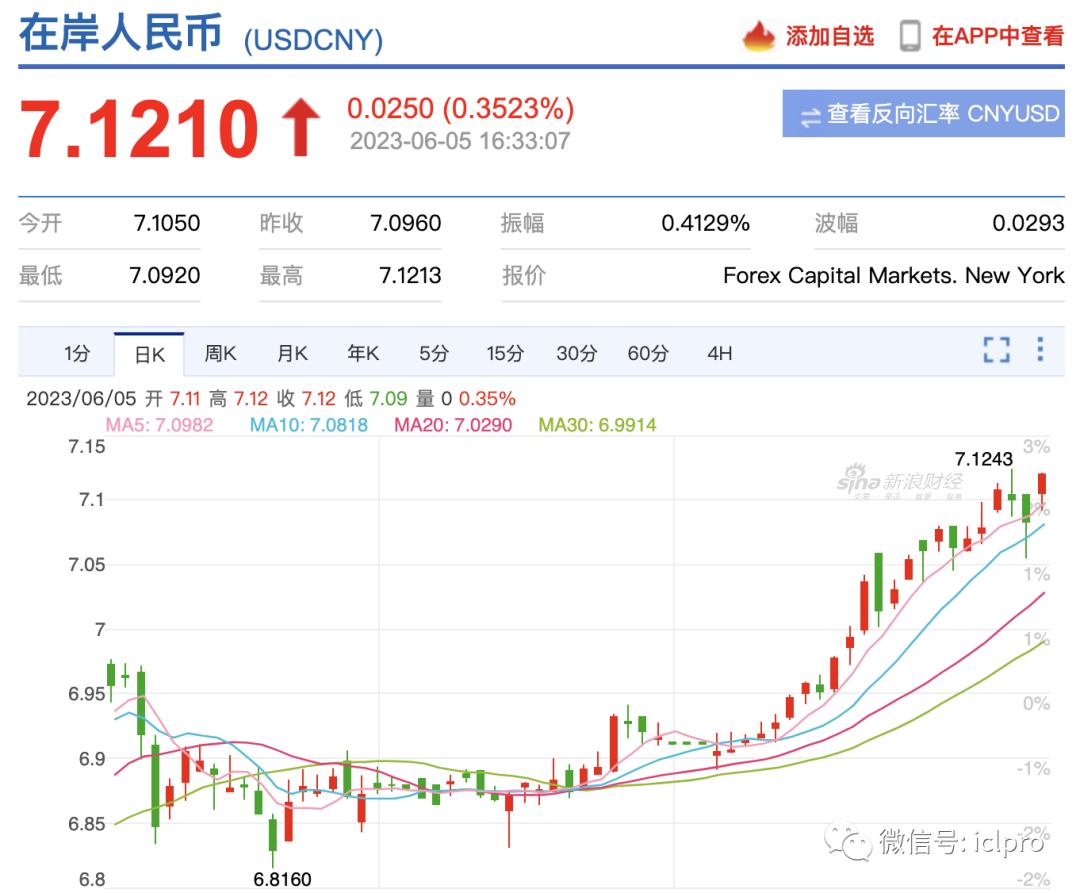The image size is (1080, 893).
Task: Click the 振幅 value 0.4129%
Action: point(705,223)
